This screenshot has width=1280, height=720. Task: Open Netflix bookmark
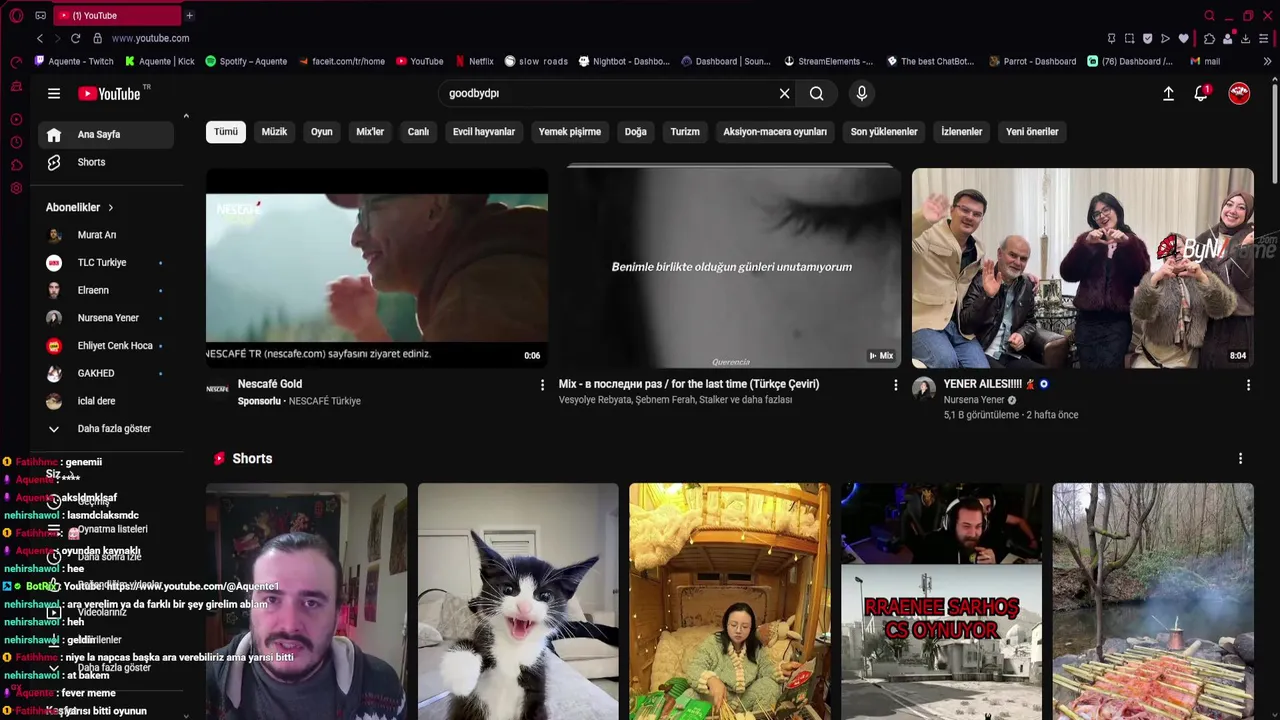pos(474,61)
